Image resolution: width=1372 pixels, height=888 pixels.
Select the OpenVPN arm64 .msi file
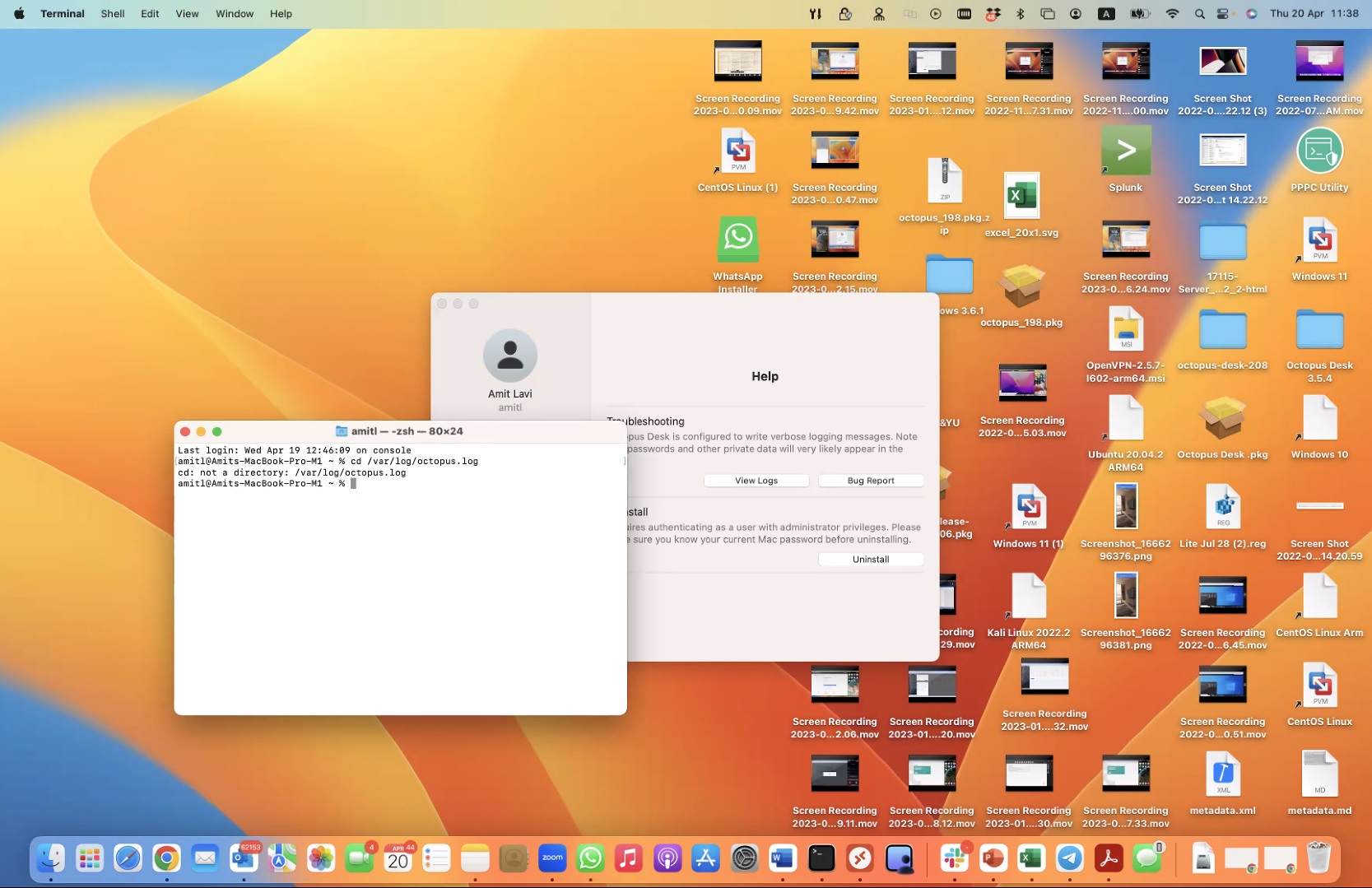[1126, 329]
